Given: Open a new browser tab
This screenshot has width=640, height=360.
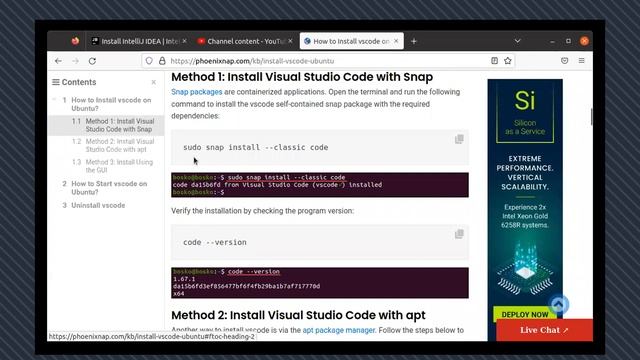Looking at the screenshot, I should [x=414, y=41].
